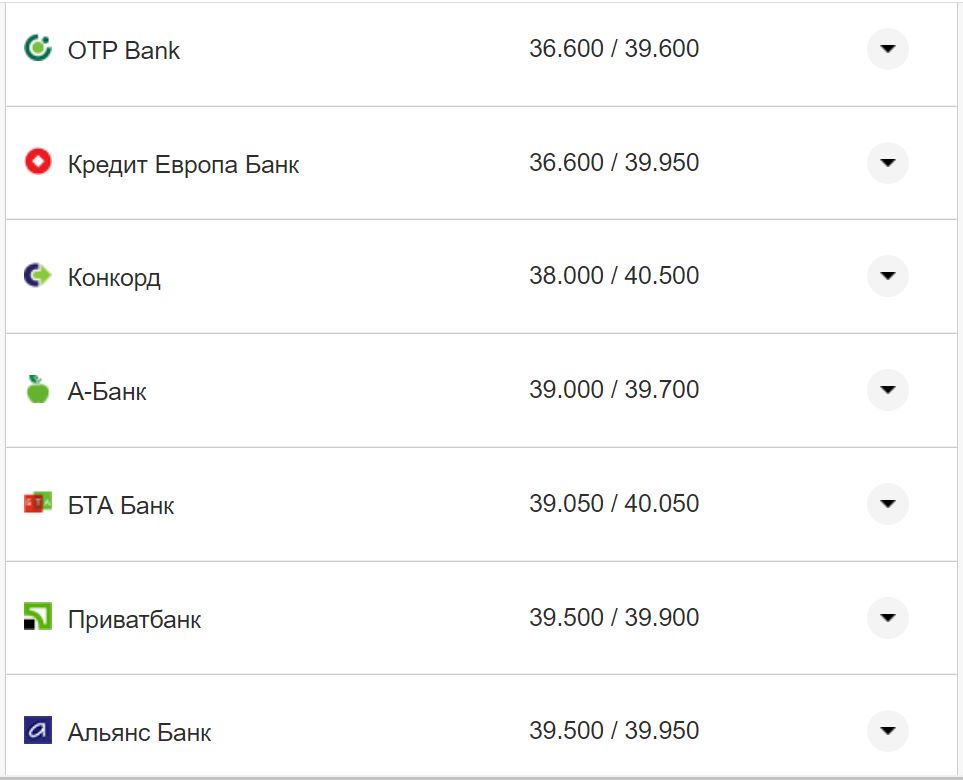Expand the OTP Bank rate details
The image size is (963, 780).
tap(887, 49)
